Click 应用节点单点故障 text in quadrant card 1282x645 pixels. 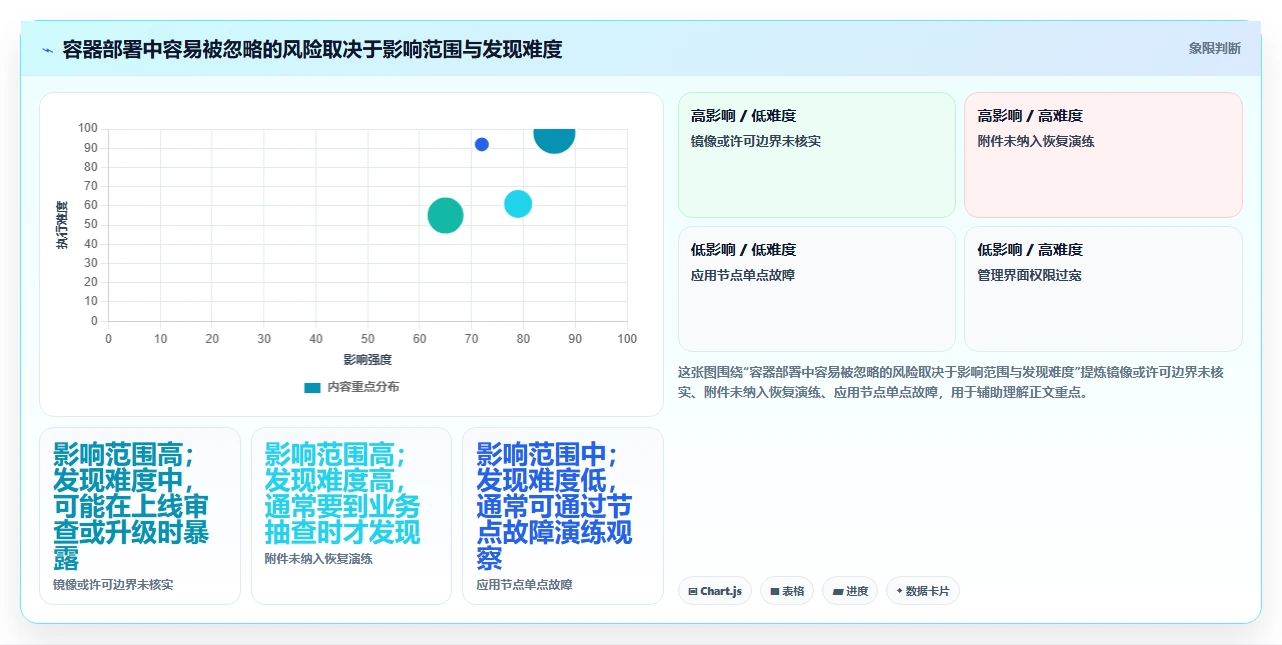(x=743, y=275)
